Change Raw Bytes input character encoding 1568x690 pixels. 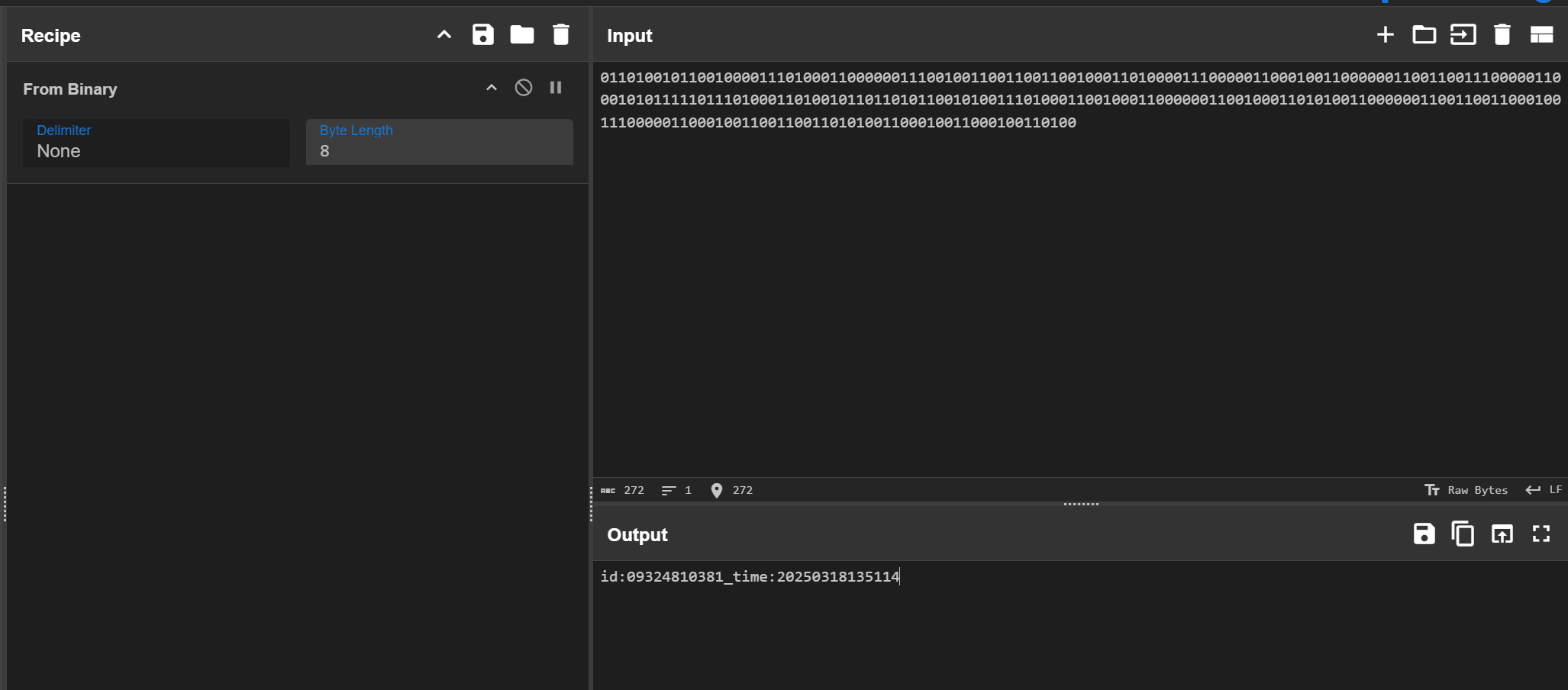point(1466,490)
